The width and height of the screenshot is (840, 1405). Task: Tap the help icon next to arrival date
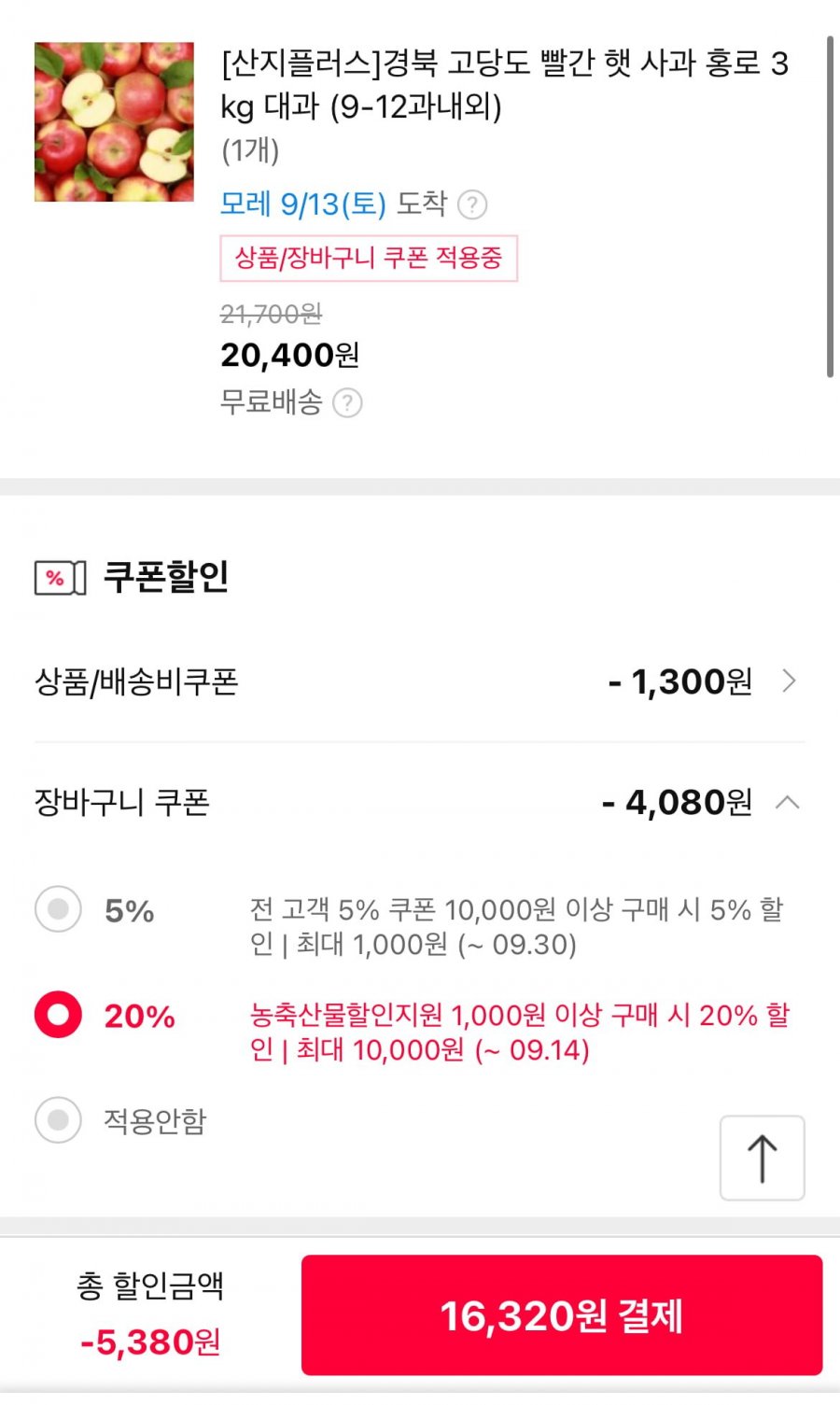pyautogui.click(x=472, y=204)
